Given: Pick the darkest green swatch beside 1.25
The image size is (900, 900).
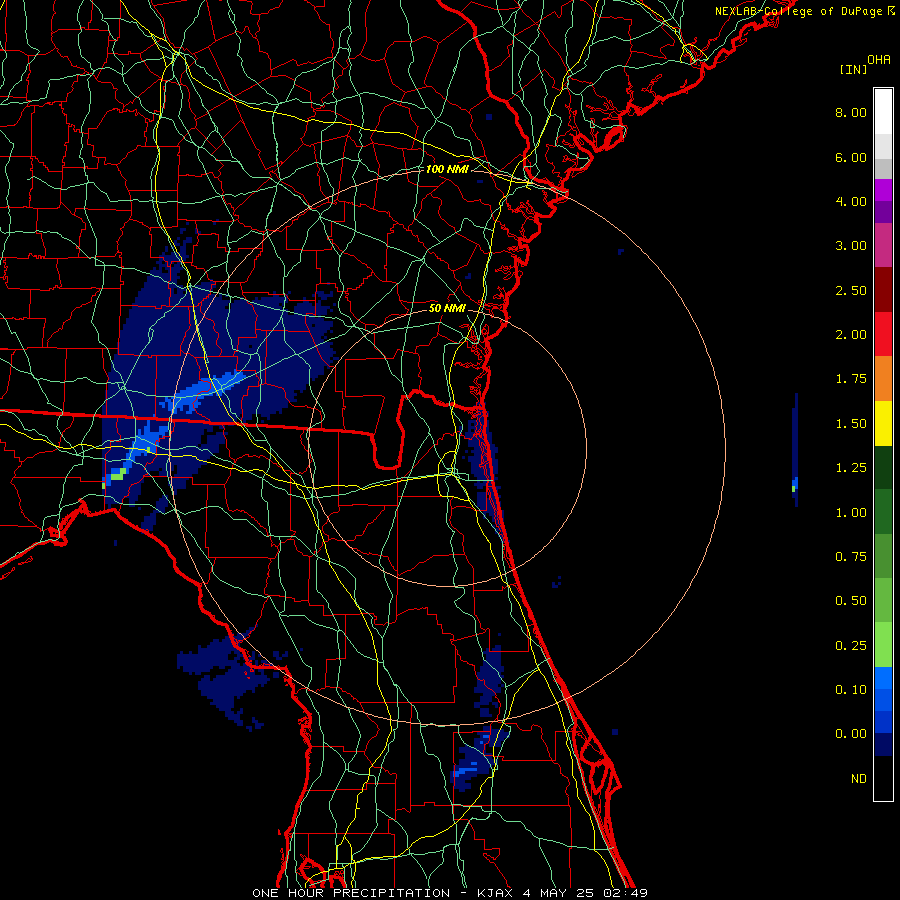Looking at the screenshot, I should coord(883,468).
